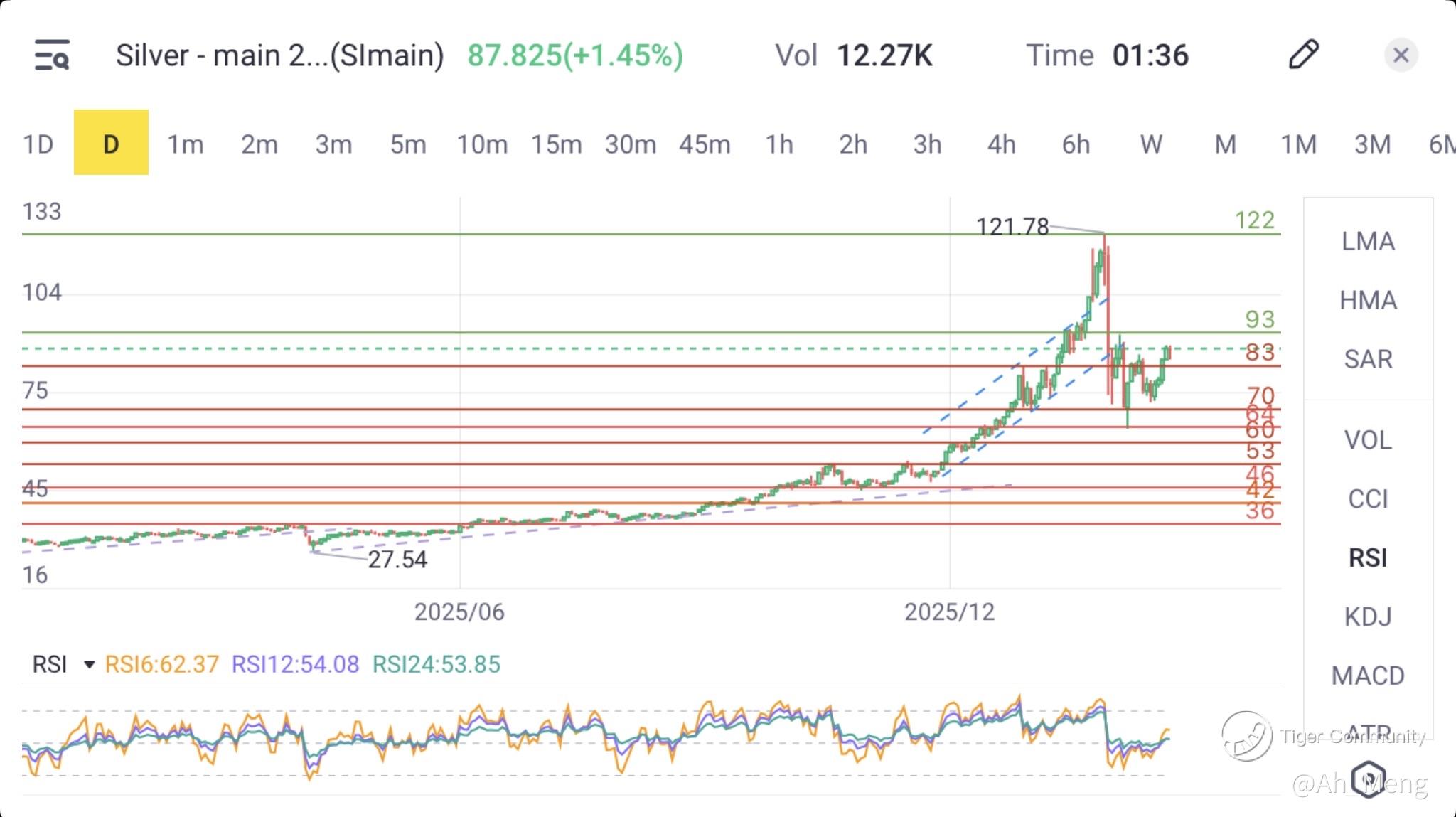The width and height of the screenshot is (1456, 817).
Task: Tap the pencil drawing tool icon
Action: 1303,55
